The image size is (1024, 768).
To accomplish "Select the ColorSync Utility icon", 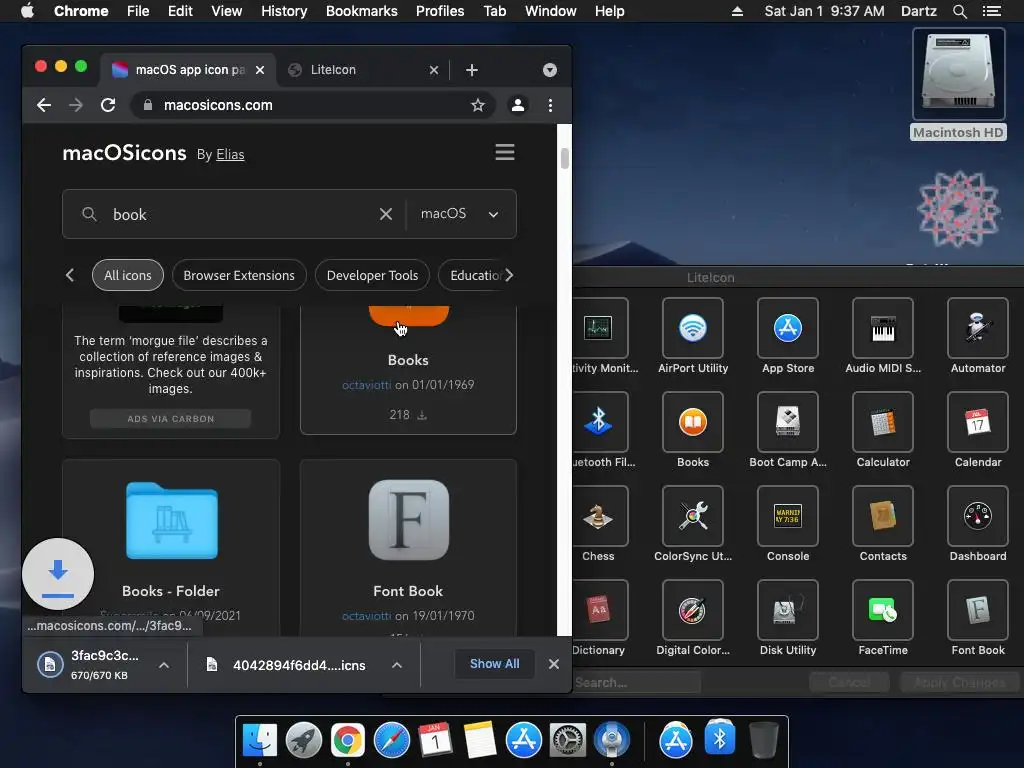I will (692, 516).
